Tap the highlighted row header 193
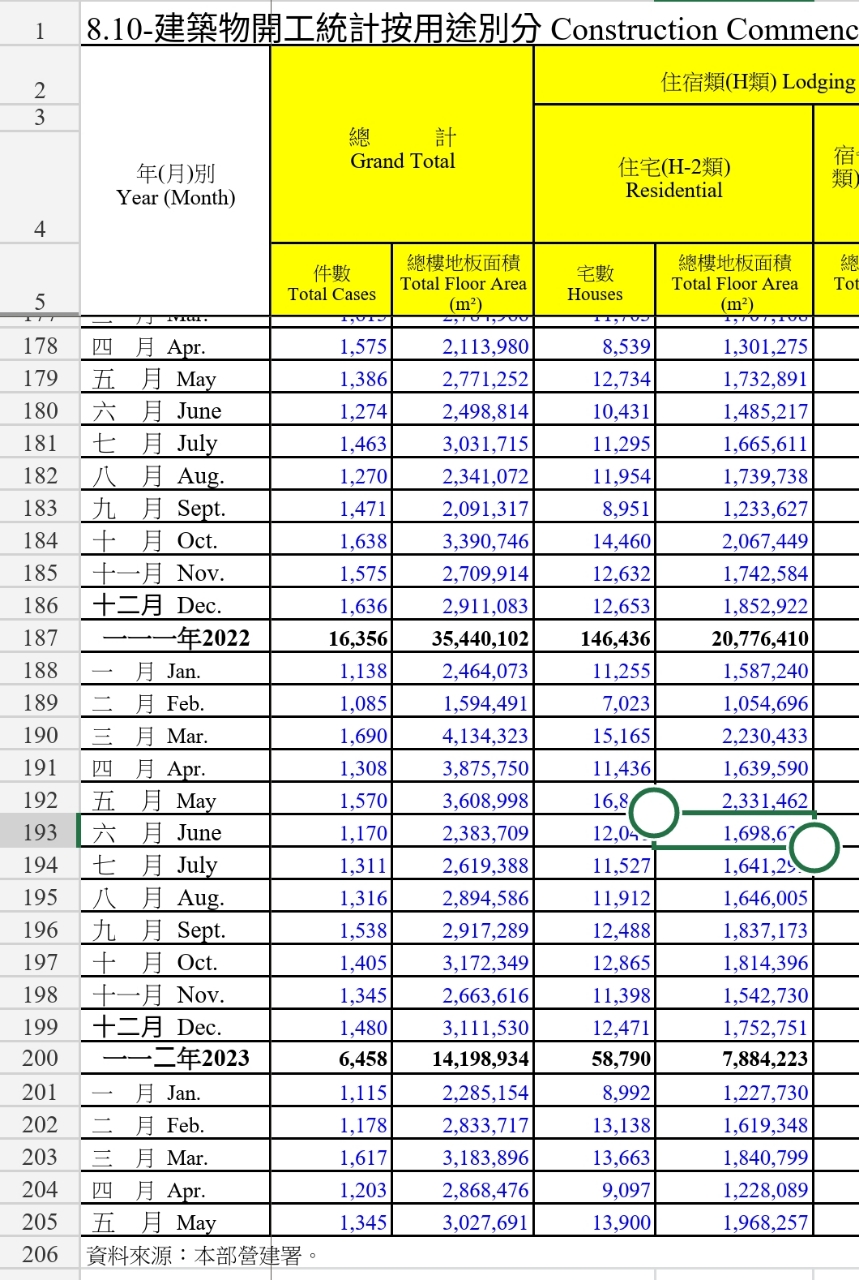The height and width of the screenshot is (1280, 859). click(40, 832)
